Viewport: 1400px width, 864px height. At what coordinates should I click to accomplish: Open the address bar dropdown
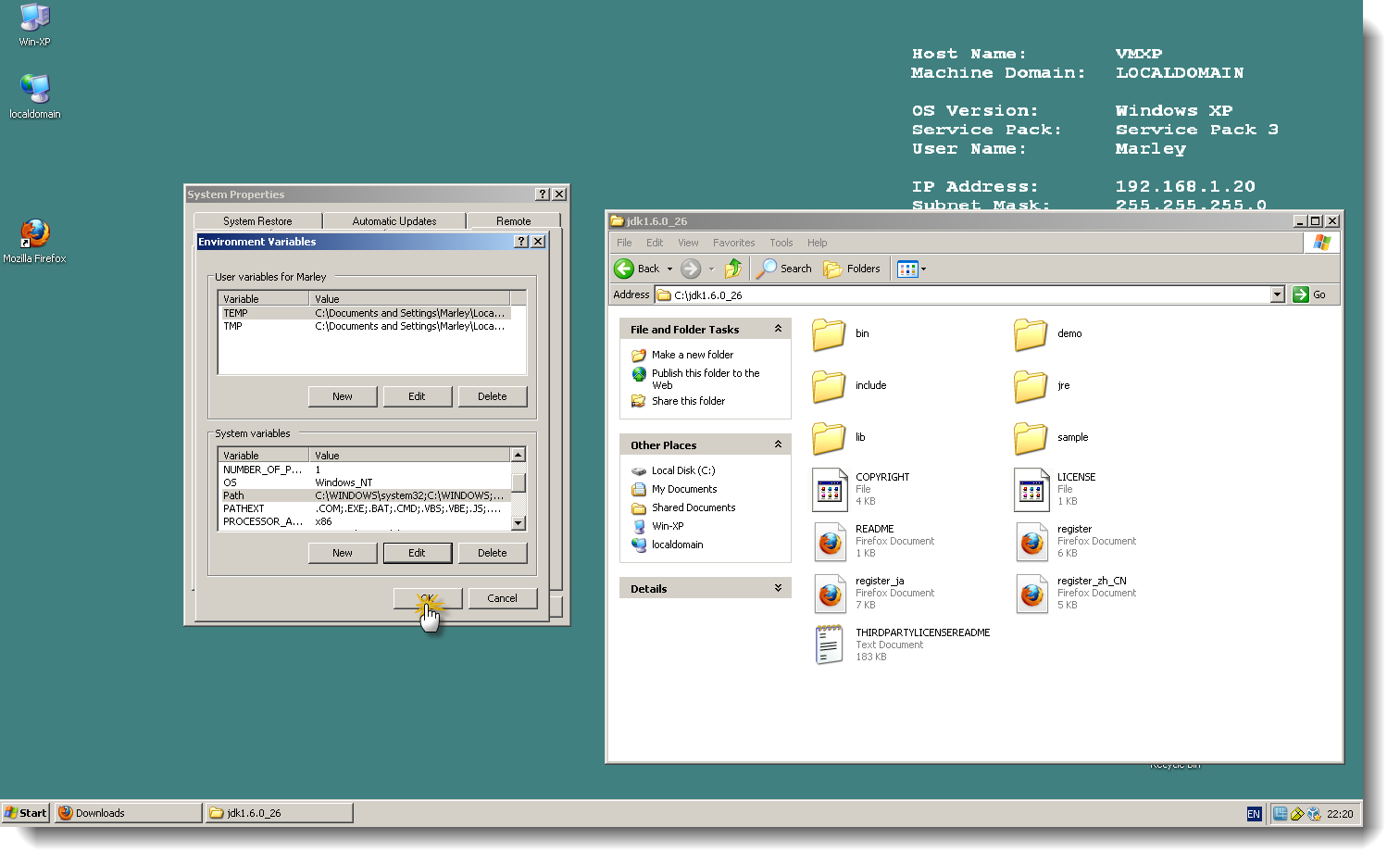[x=1278, y=294]
